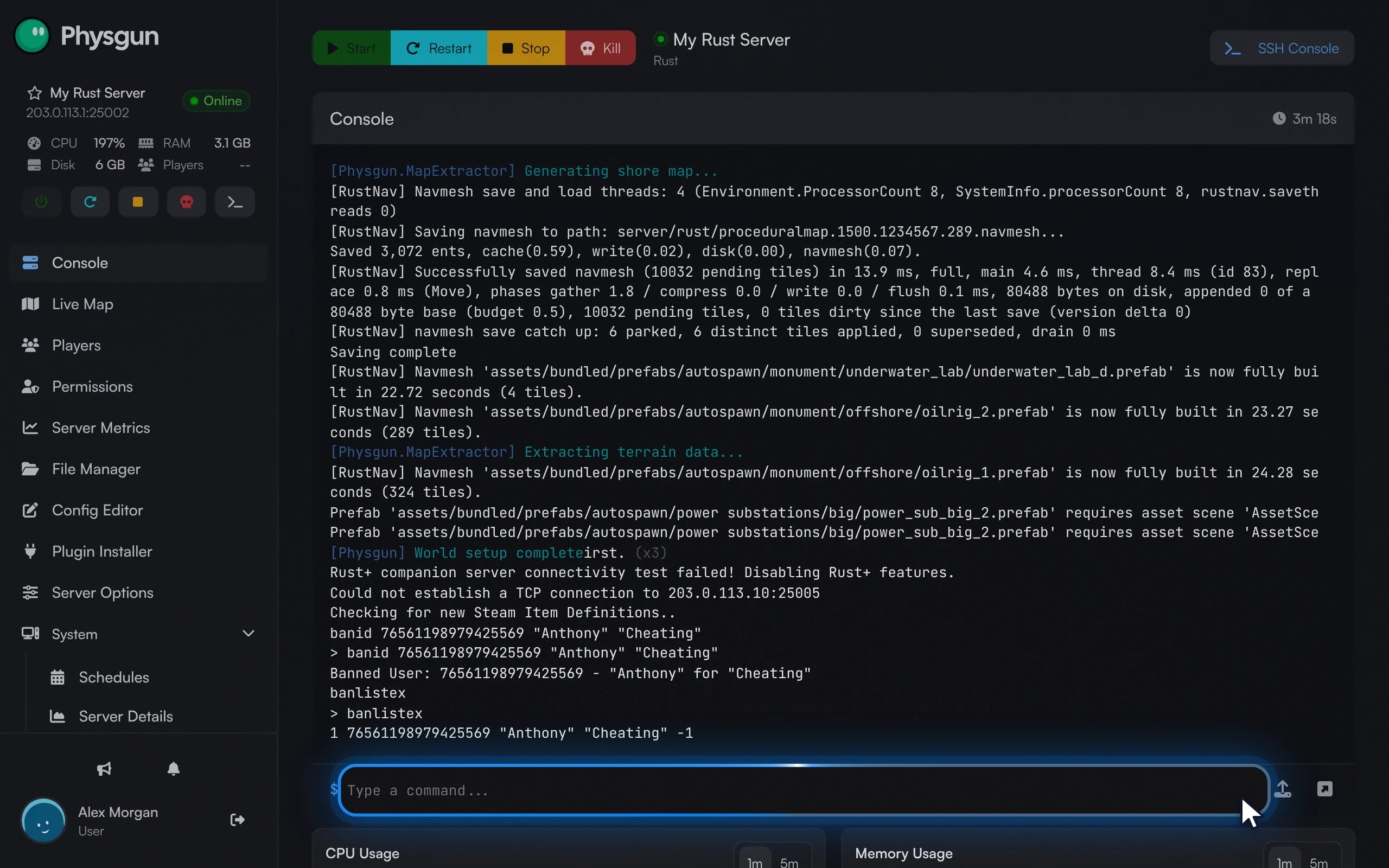Open the Config Editor
Viewport: 1389px width, 868px height.
(138, 510)
